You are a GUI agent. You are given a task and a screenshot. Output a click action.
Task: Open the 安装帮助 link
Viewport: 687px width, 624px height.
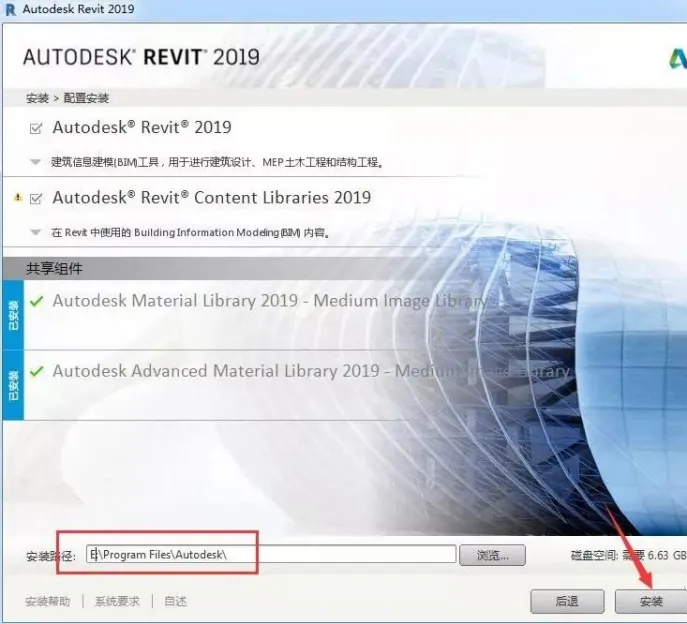tap(48, 601)
